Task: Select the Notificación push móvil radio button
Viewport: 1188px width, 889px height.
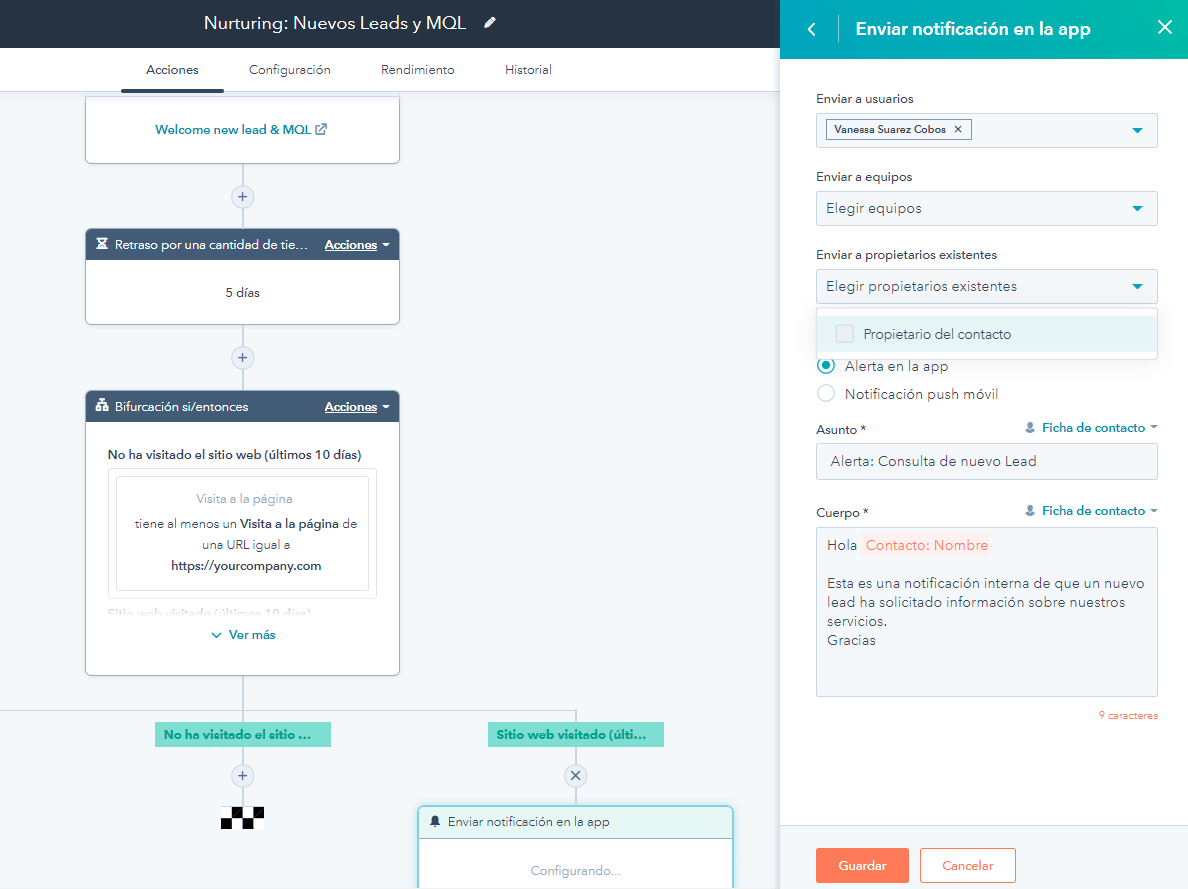Action: tap(825, 393)
